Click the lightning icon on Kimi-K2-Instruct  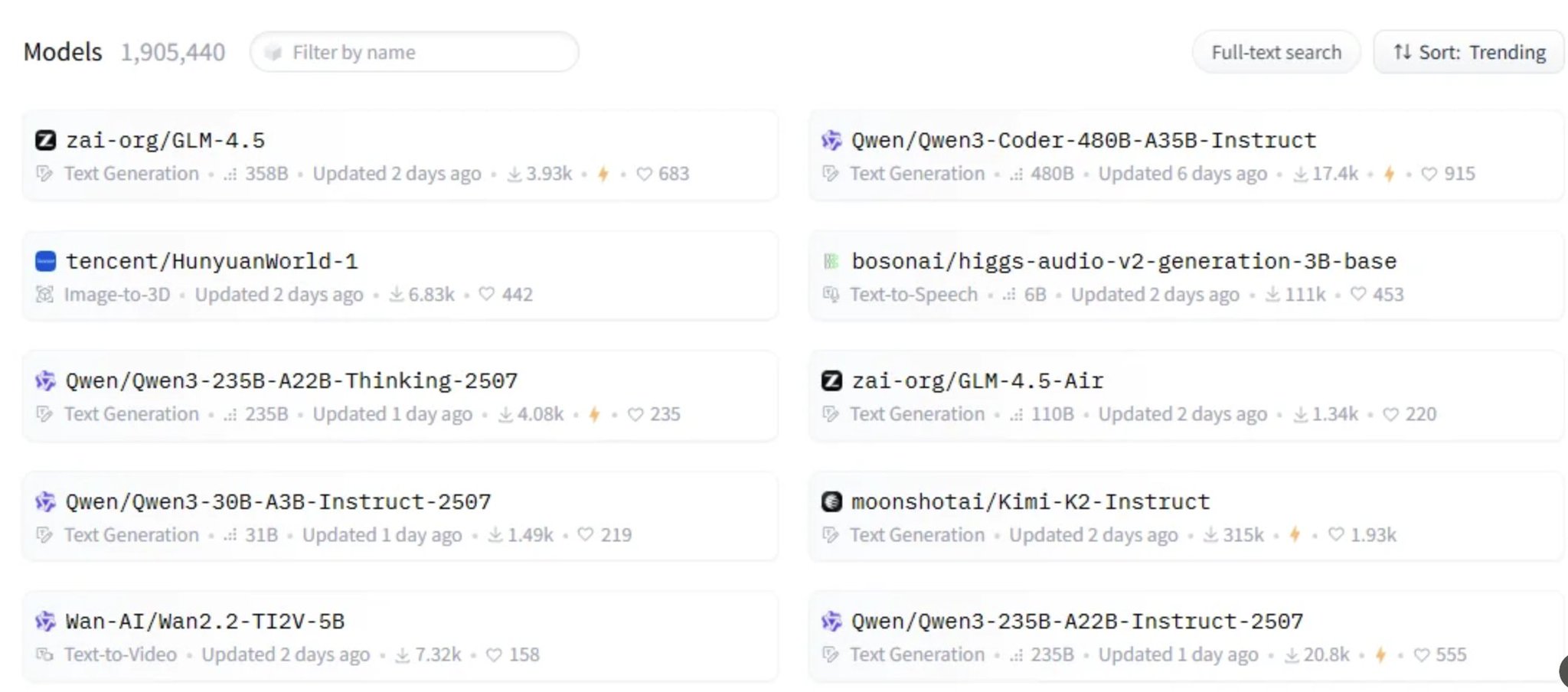click(1295, 534)
